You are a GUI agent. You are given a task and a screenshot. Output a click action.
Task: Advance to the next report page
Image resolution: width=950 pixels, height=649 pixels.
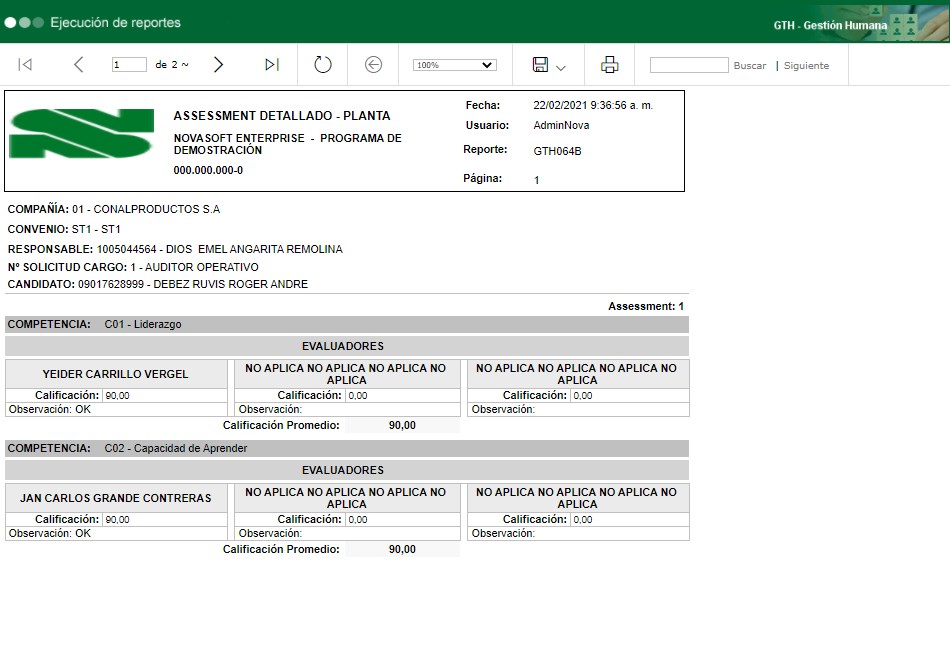pyautogui.click(x=219, y=65)
